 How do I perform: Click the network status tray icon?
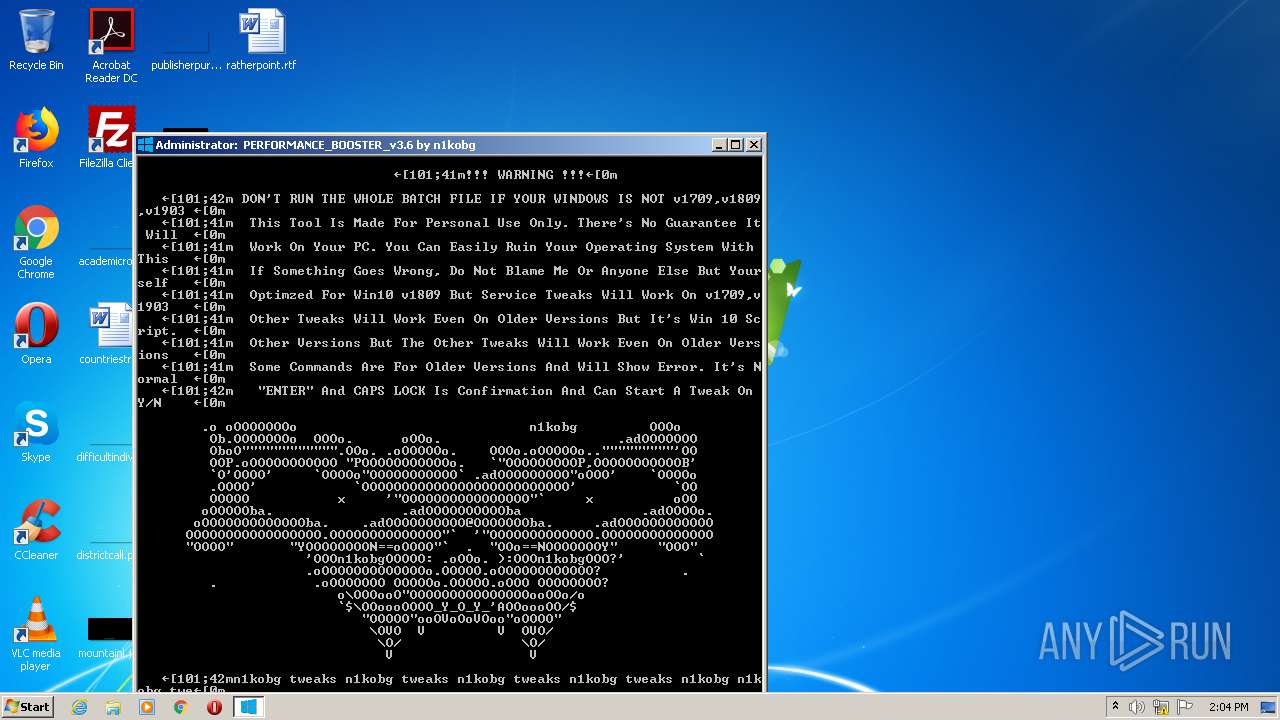click(1161, 707)
